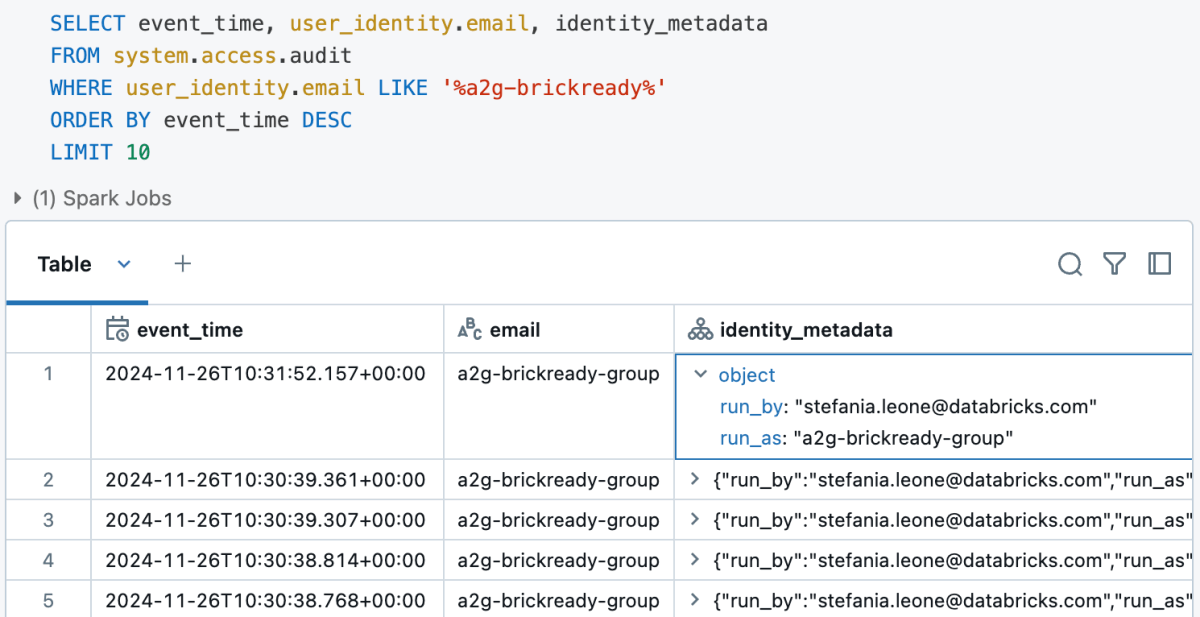Click the identity_metadata column header
This screenshot has width=1200, height=617.
(806, 329)
